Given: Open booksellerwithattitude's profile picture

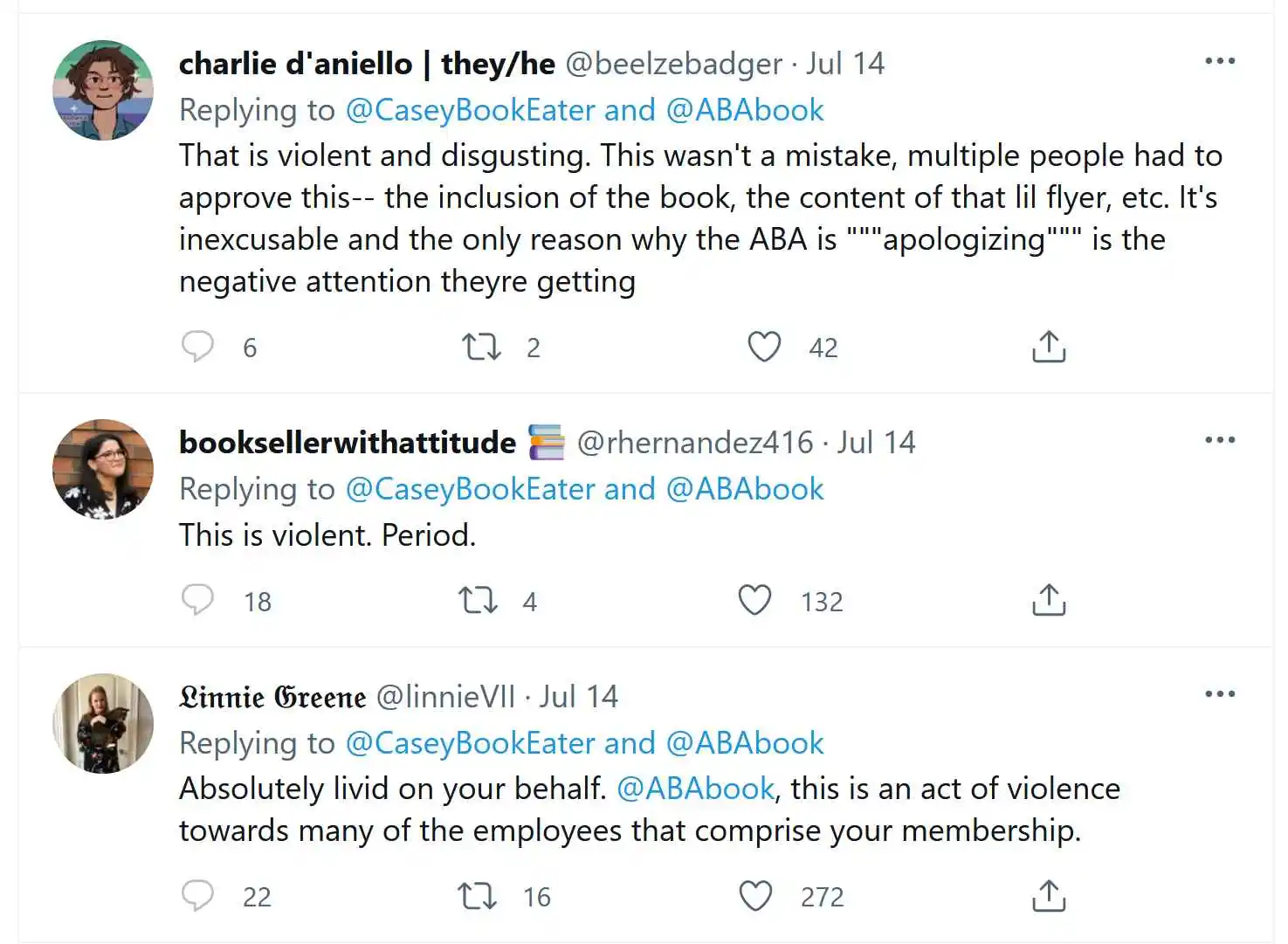Looking at the screenshot, I should (103, 469).
